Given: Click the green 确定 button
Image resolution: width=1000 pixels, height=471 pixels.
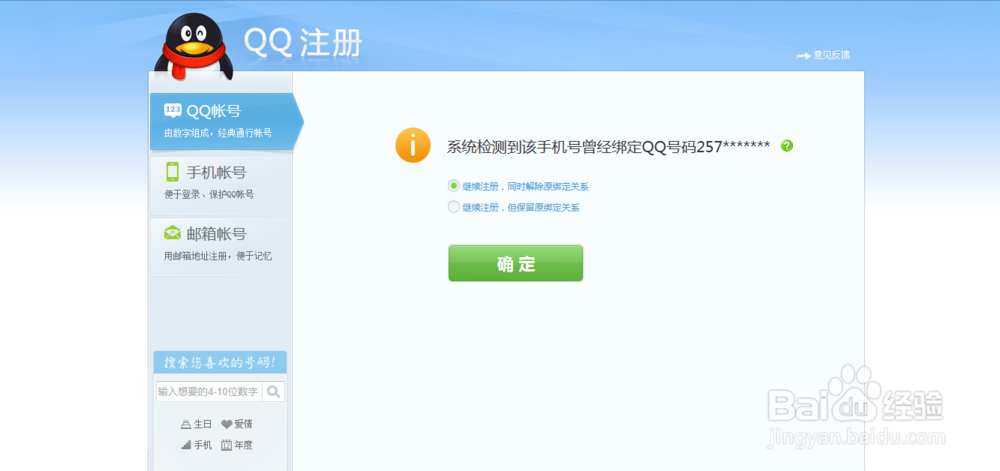Looking at the screenshot, I should point(515,263).
